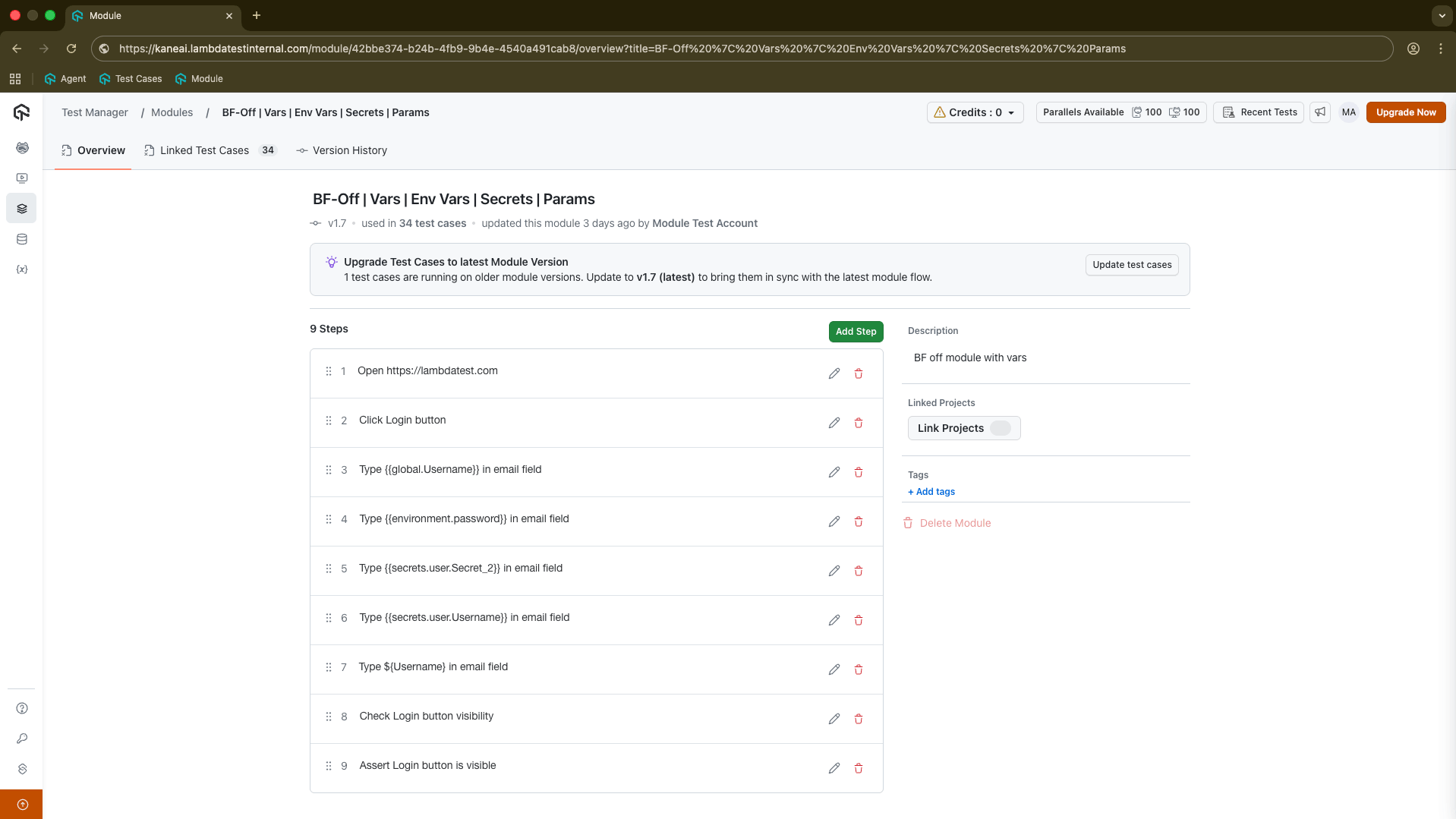The height and width of the screenshot is (819, 1456).
Task: Toggle the Link Projects switch
Action: tap(1000, 428)
